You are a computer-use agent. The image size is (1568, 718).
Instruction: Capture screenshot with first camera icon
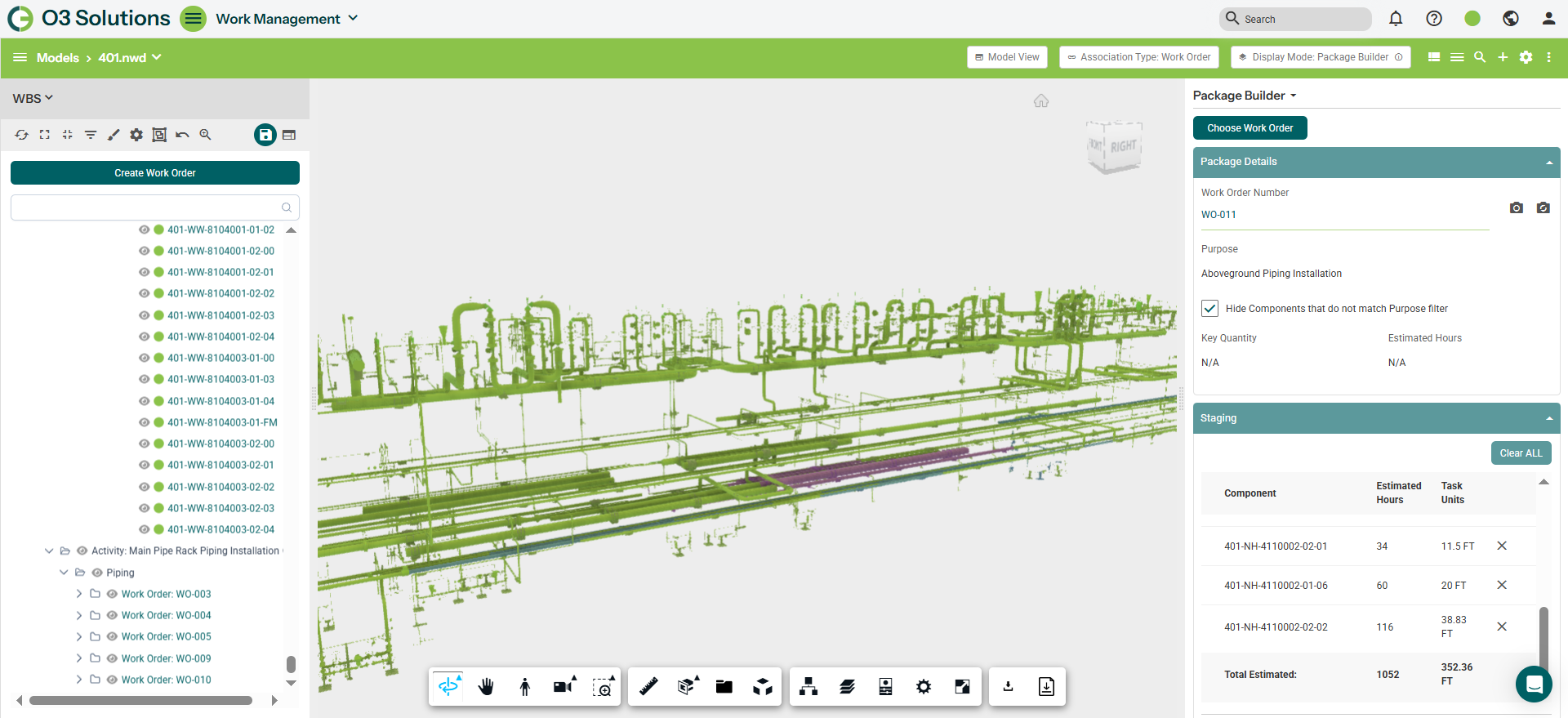(x=1517, y=208)
